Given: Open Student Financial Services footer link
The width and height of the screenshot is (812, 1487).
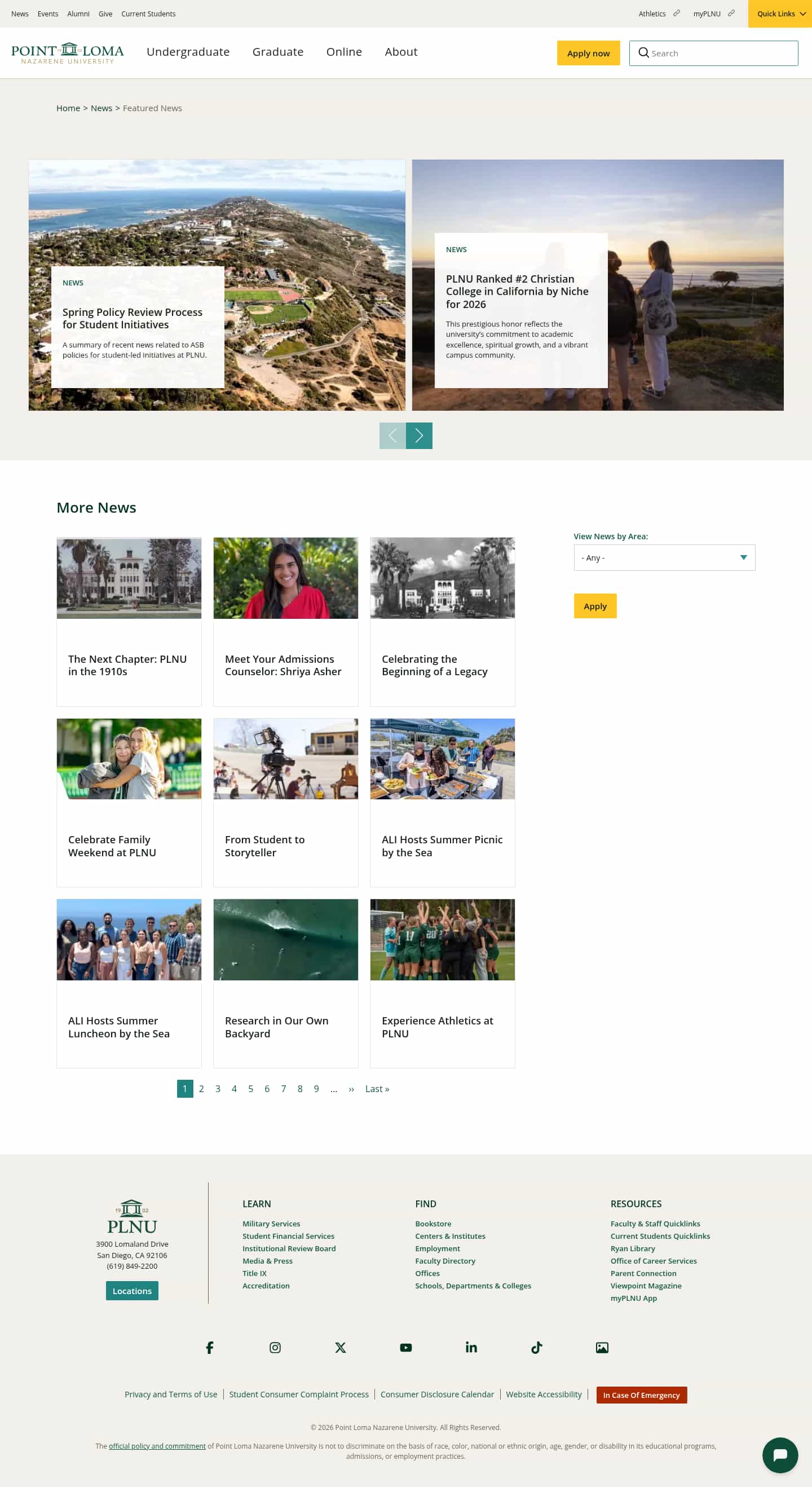Looking at the screenshot, I should click(288, 1236).
